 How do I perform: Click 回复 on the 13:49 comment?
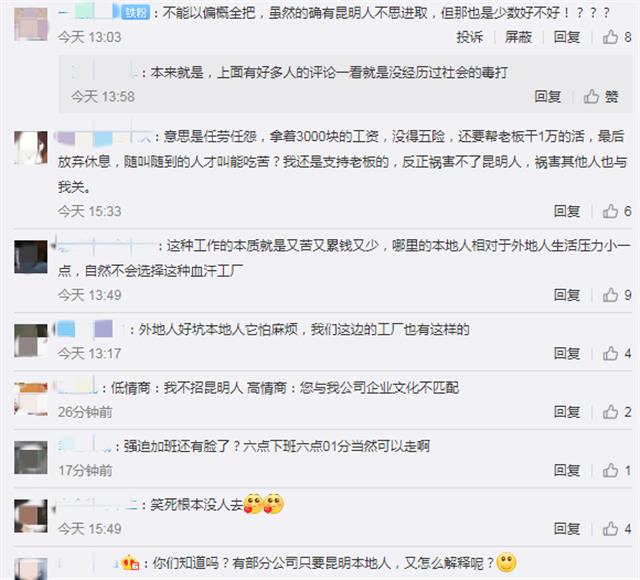pos(567,295)
